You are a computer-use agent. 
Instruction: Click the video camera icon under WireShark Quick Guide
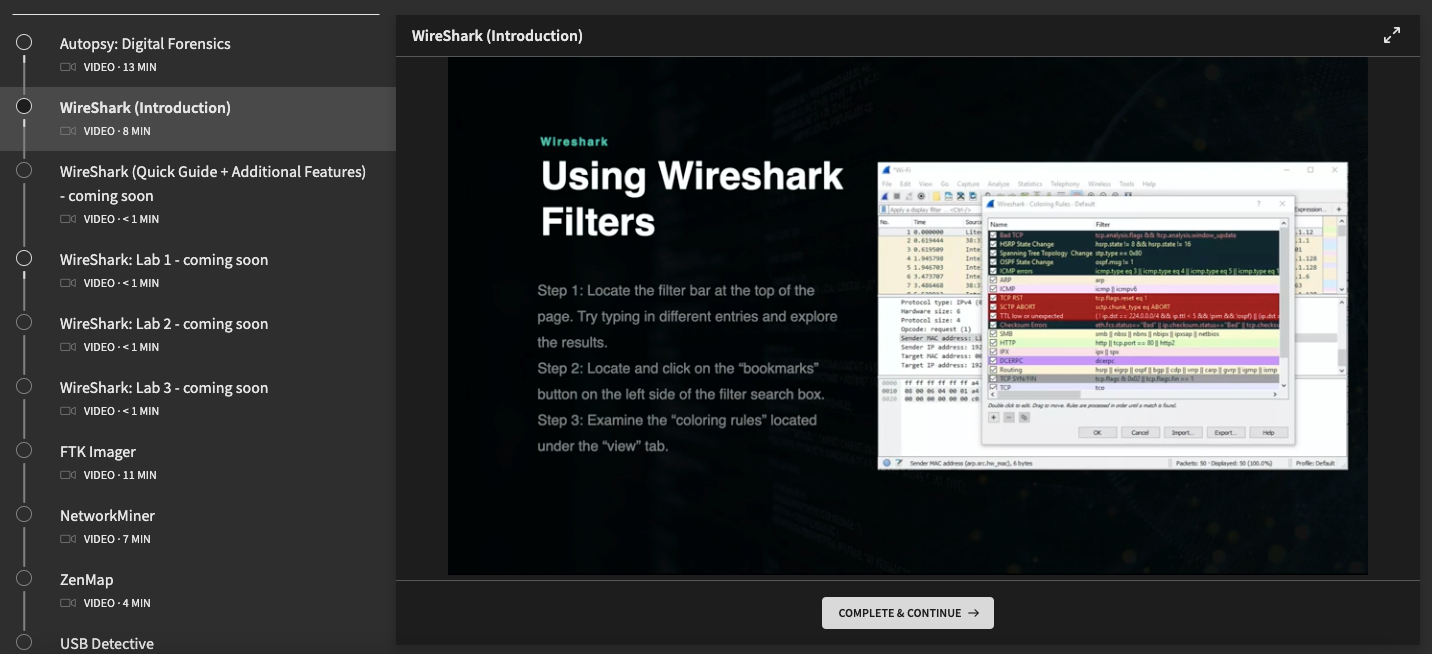tap(68, 219)
